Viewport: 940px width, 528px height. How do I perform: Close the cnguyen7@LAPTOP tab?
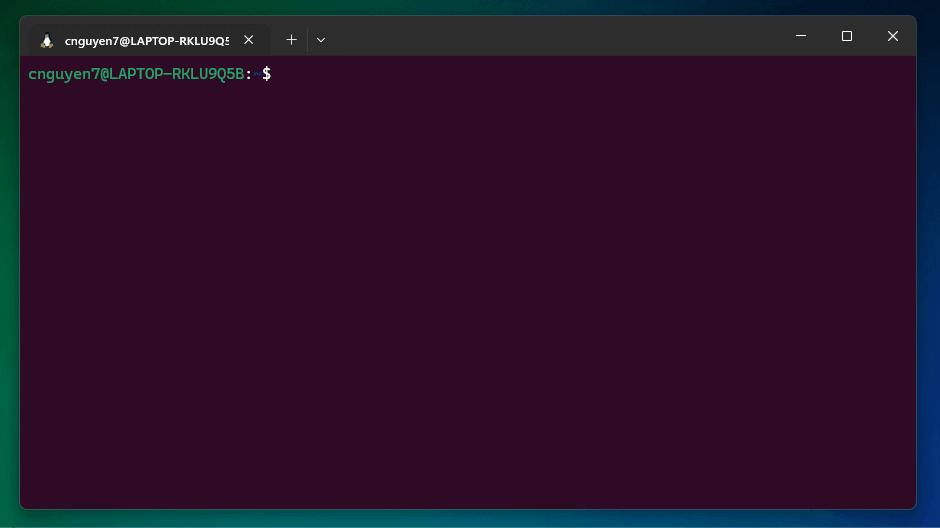(x=248, y=40)
